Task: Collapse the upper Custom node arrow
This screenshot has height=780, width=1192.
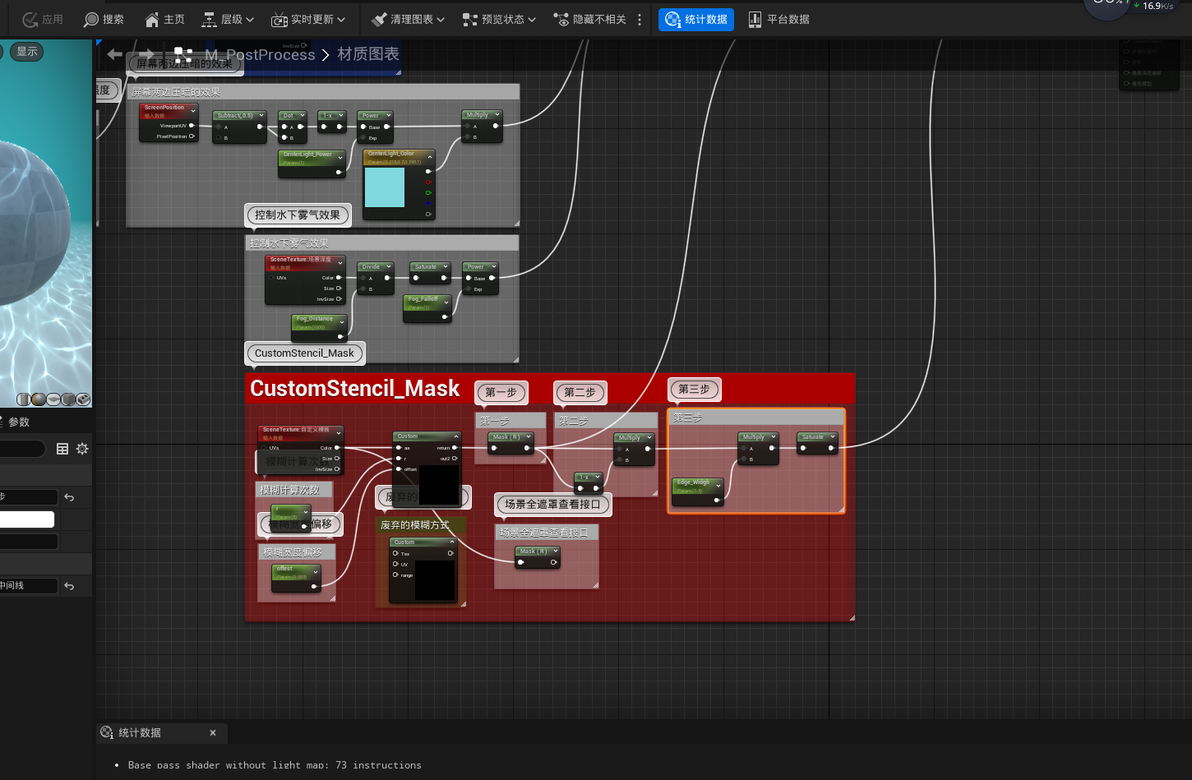Action: [456, 436]
